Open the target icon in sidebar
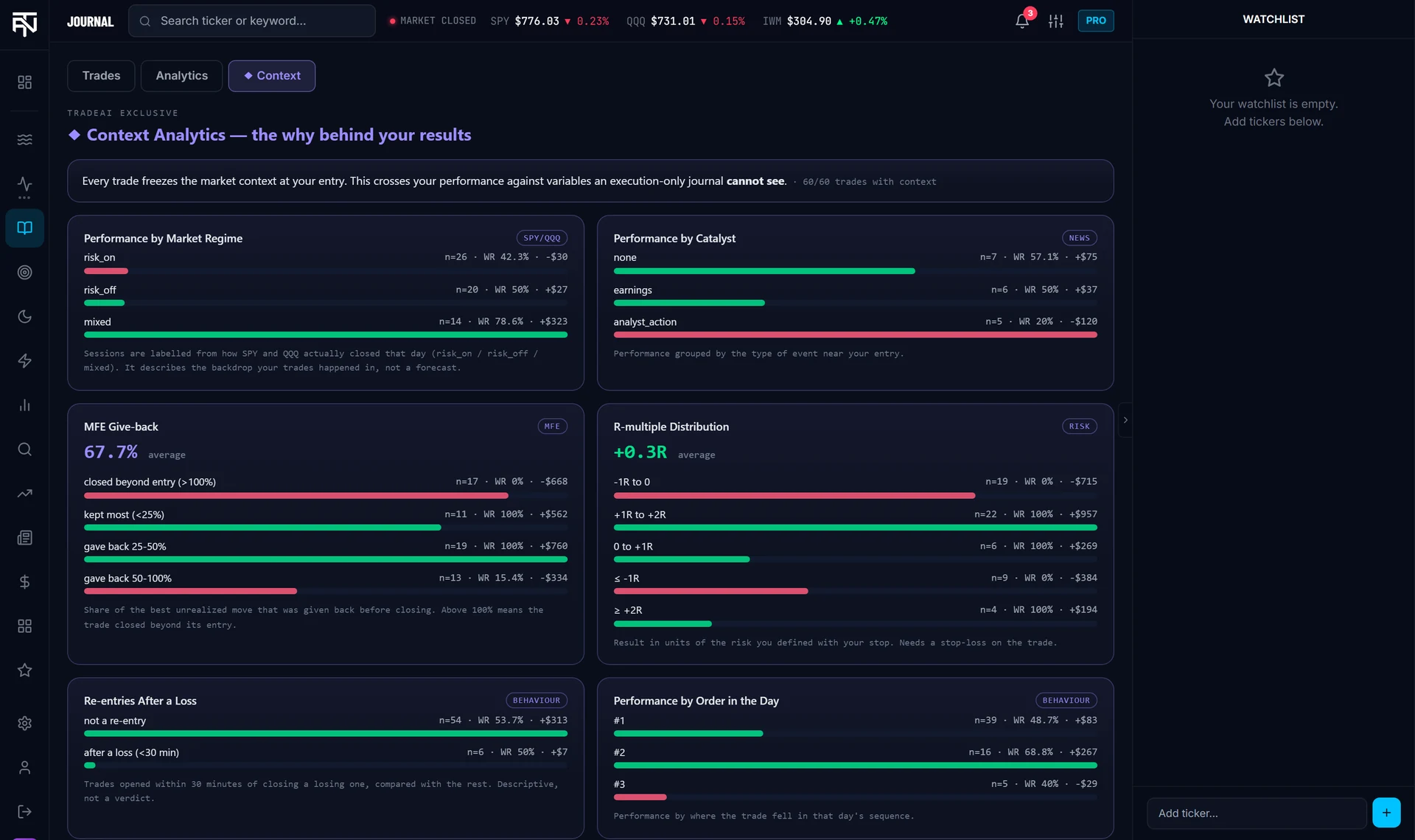This screenshot has width=1415, height=840. pyautogui.click(x=24, y=273)
